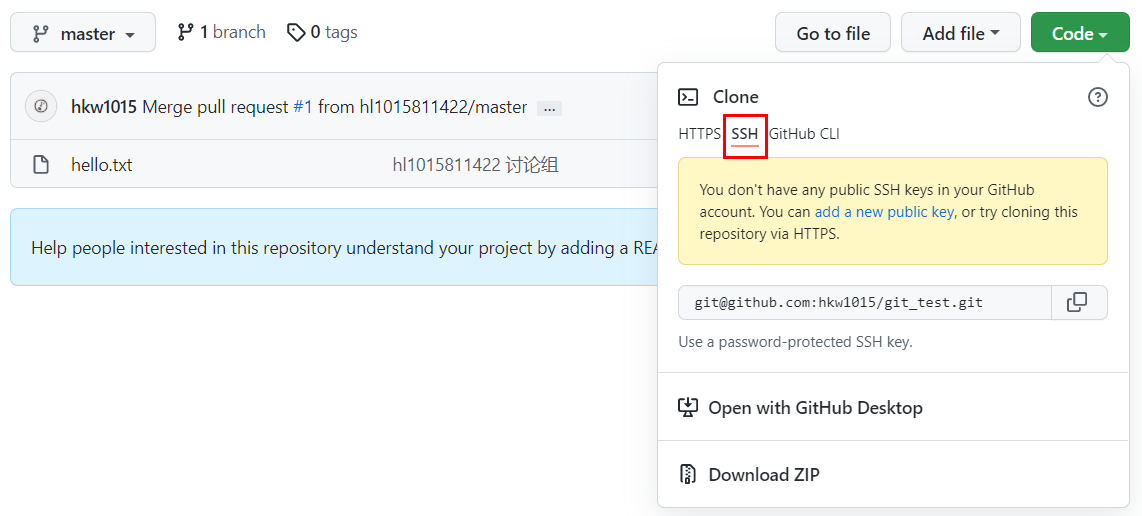
Task: Click the 'Use a password-protected SSH key.' text
Action: (x=795, y=341)
